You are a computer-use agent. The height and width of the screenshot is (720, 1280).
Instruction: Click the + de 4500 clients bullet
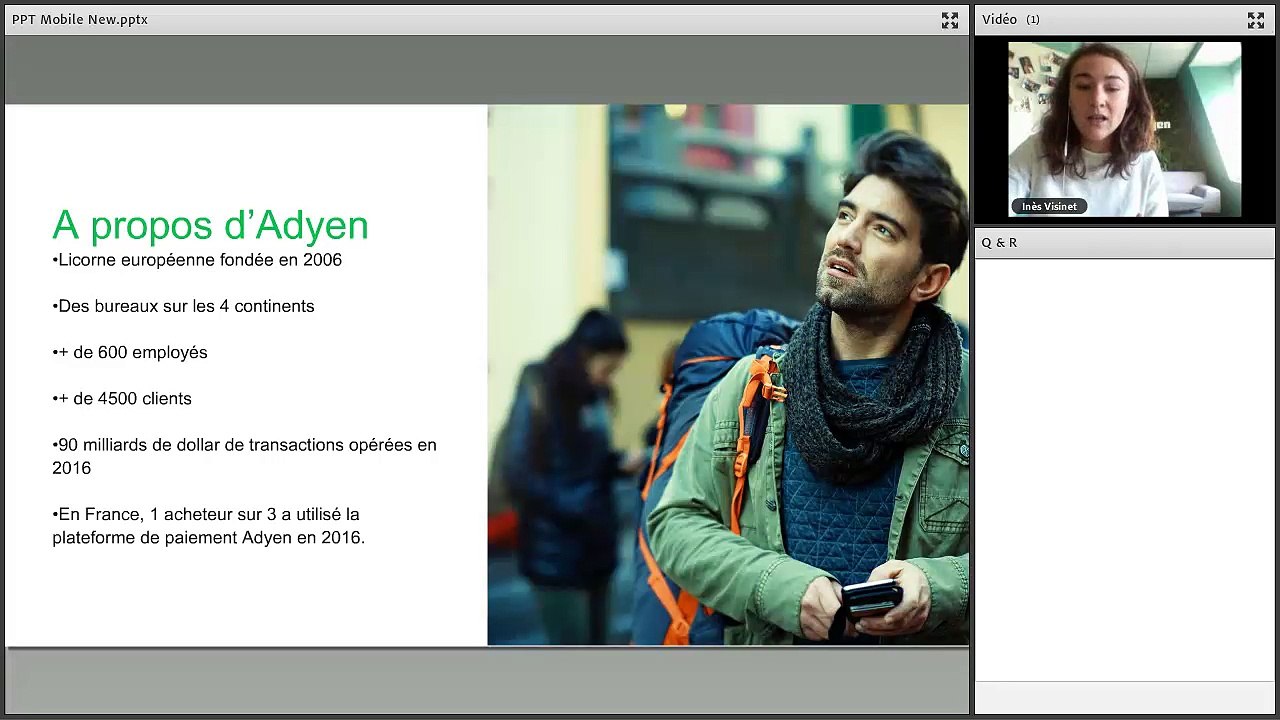click(x=122, y=398)
